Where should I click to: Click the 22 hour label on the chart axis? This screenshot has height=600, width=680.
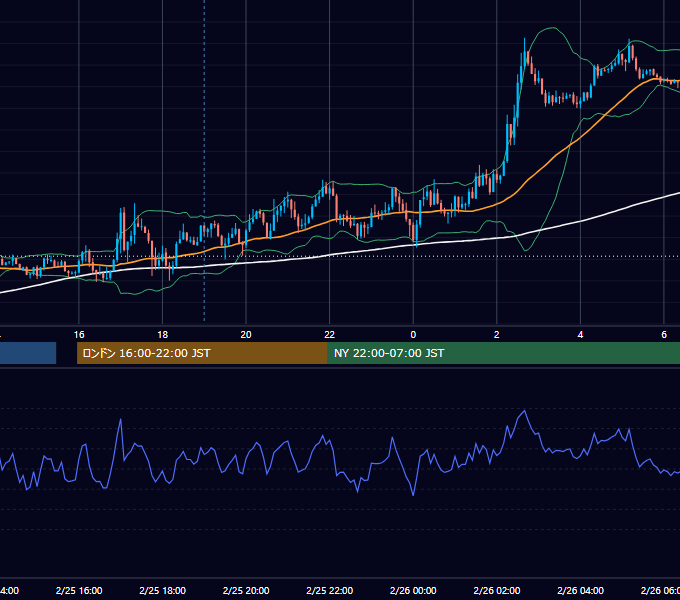330,335
